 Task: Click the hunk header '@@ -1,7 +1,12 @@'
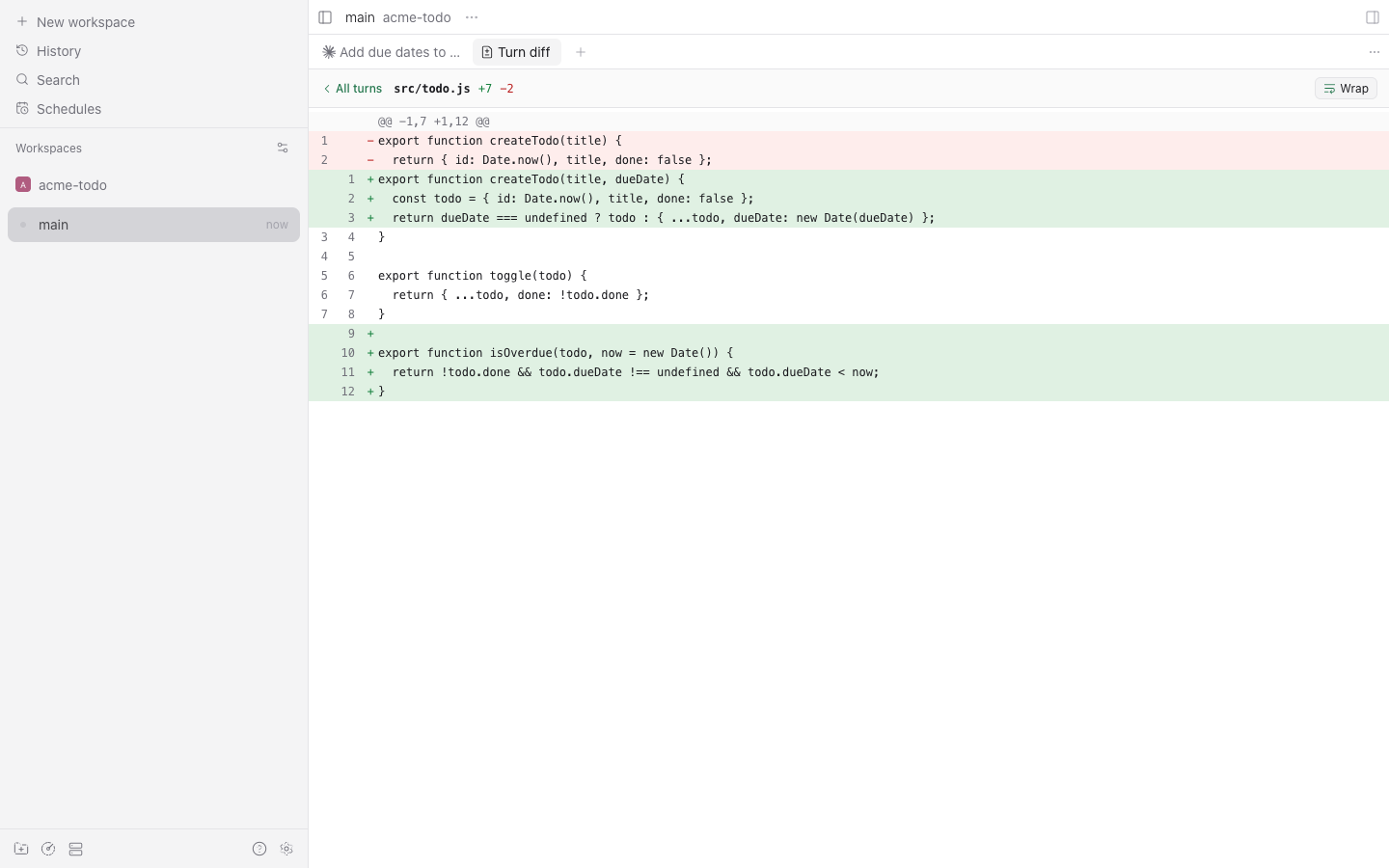[x=434, y=122]
